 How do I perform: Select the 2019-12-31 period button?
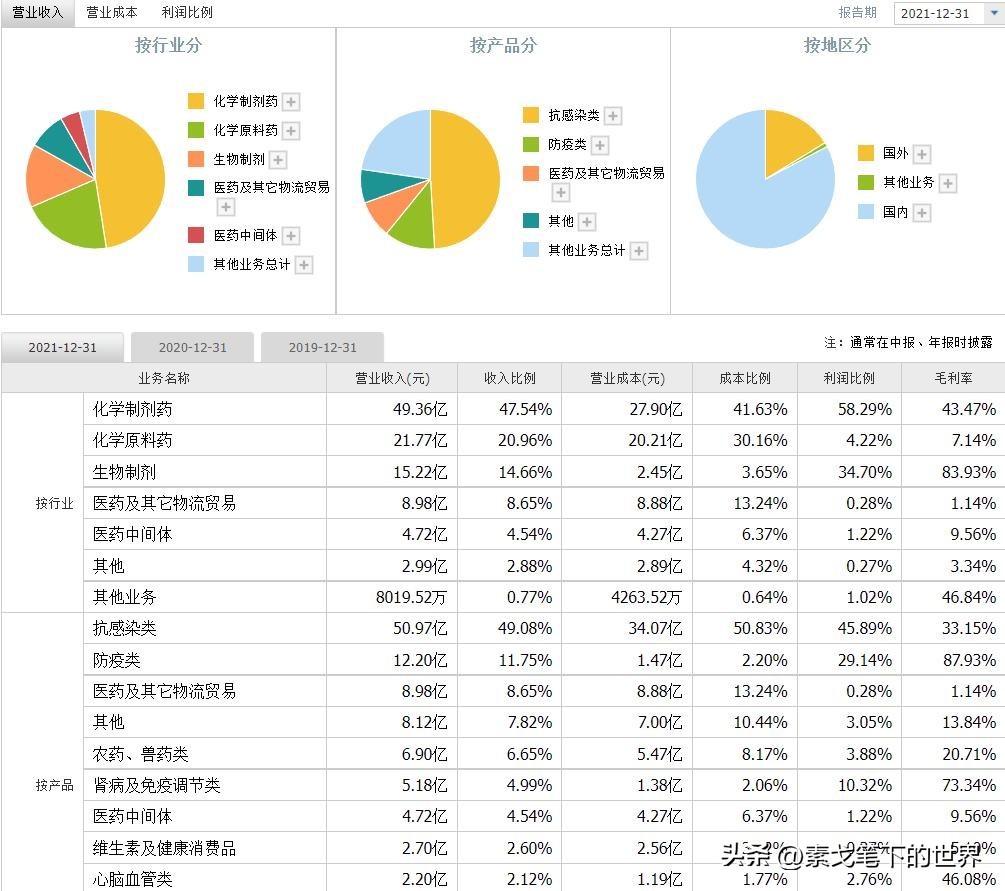tap(322, 347)
